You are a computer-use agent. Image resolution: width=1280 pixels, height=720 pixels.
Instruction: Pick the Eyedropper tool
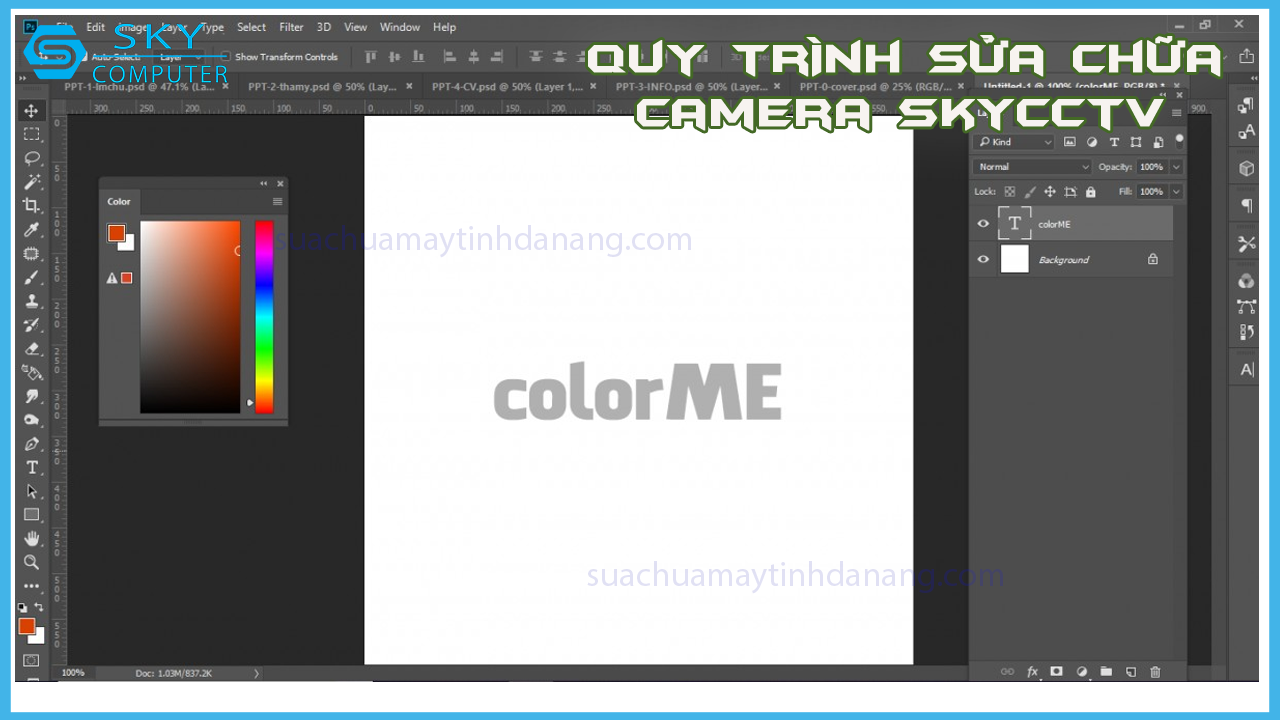click(32, 230)
